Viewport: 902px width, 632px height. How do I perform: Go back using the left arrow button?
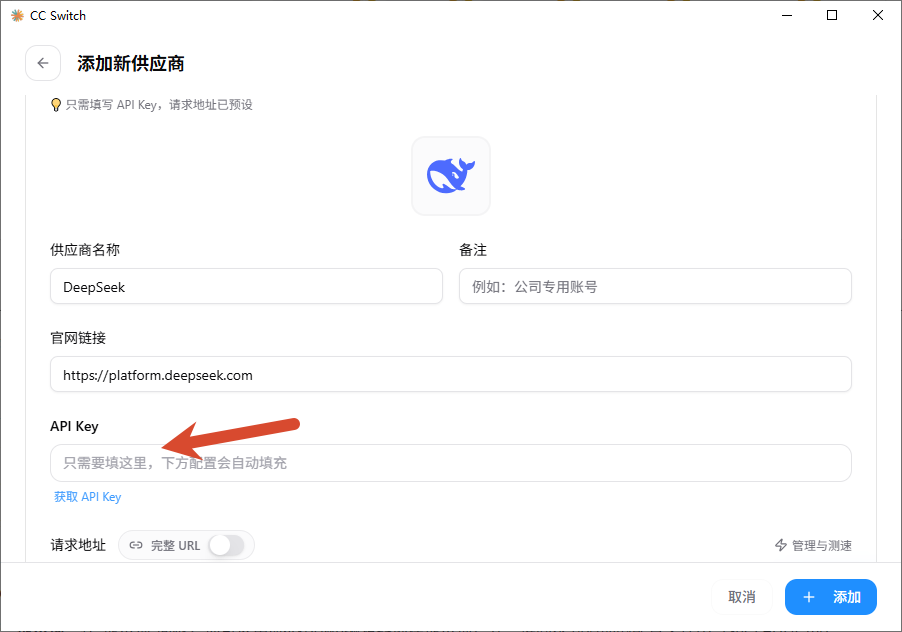(x=43, y=63)
